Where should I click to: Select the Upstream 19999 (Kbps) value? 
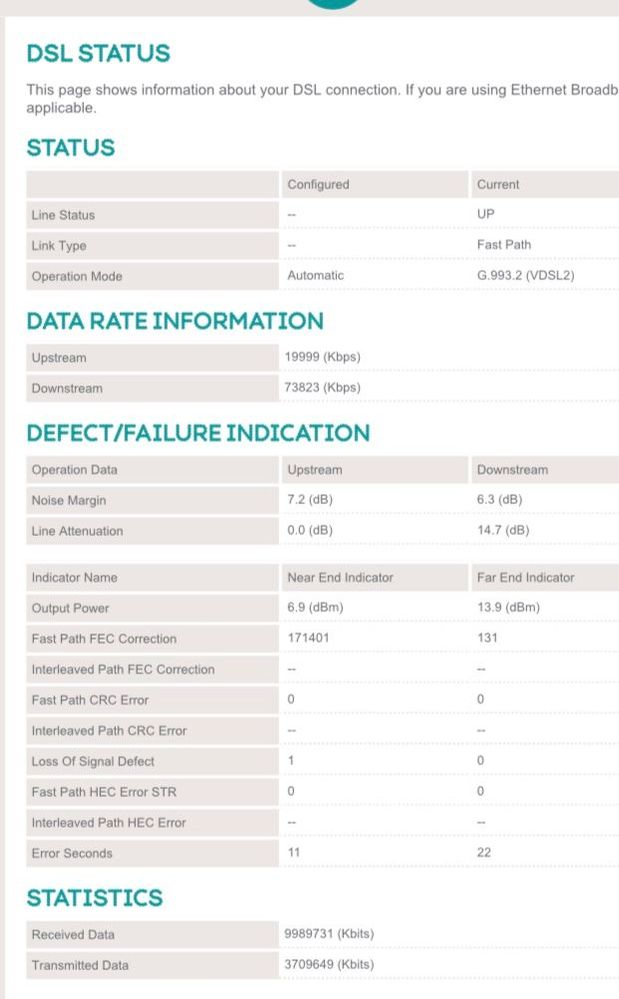pyautogui.click(x=322, y=357)
